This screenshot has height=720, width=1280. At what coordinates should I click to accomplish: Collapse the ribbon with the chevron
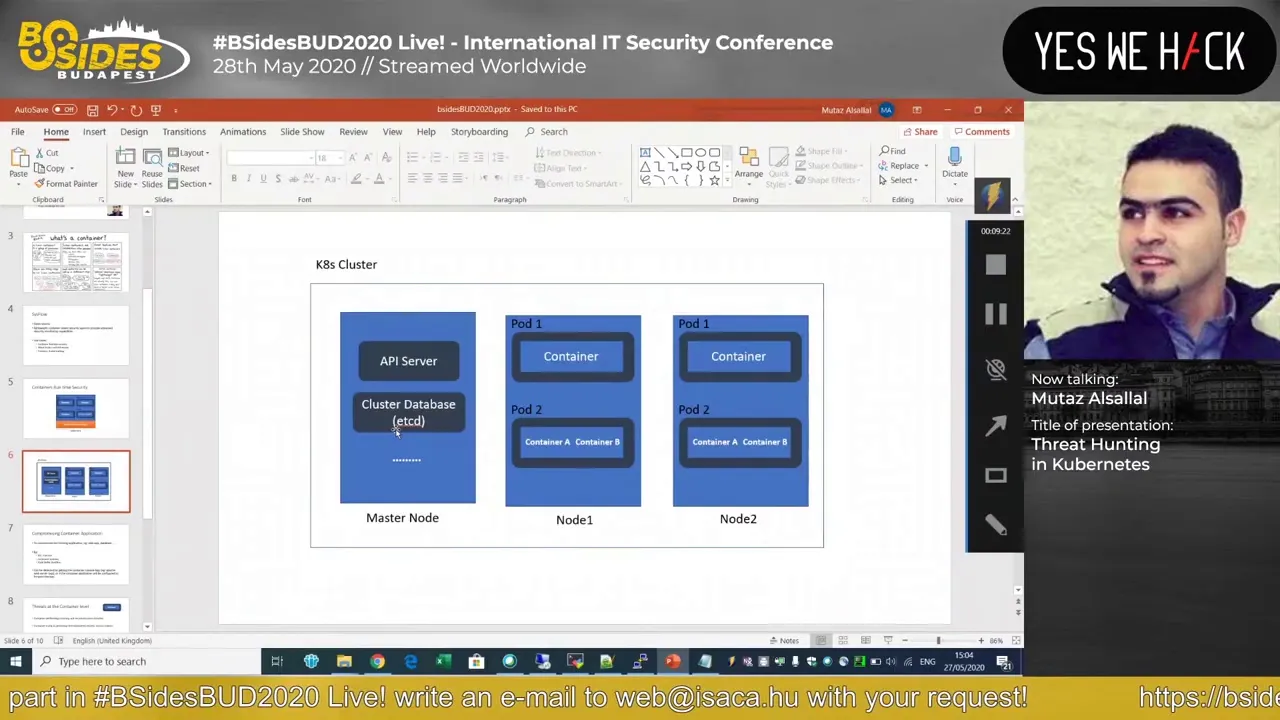click(1015, 200)
